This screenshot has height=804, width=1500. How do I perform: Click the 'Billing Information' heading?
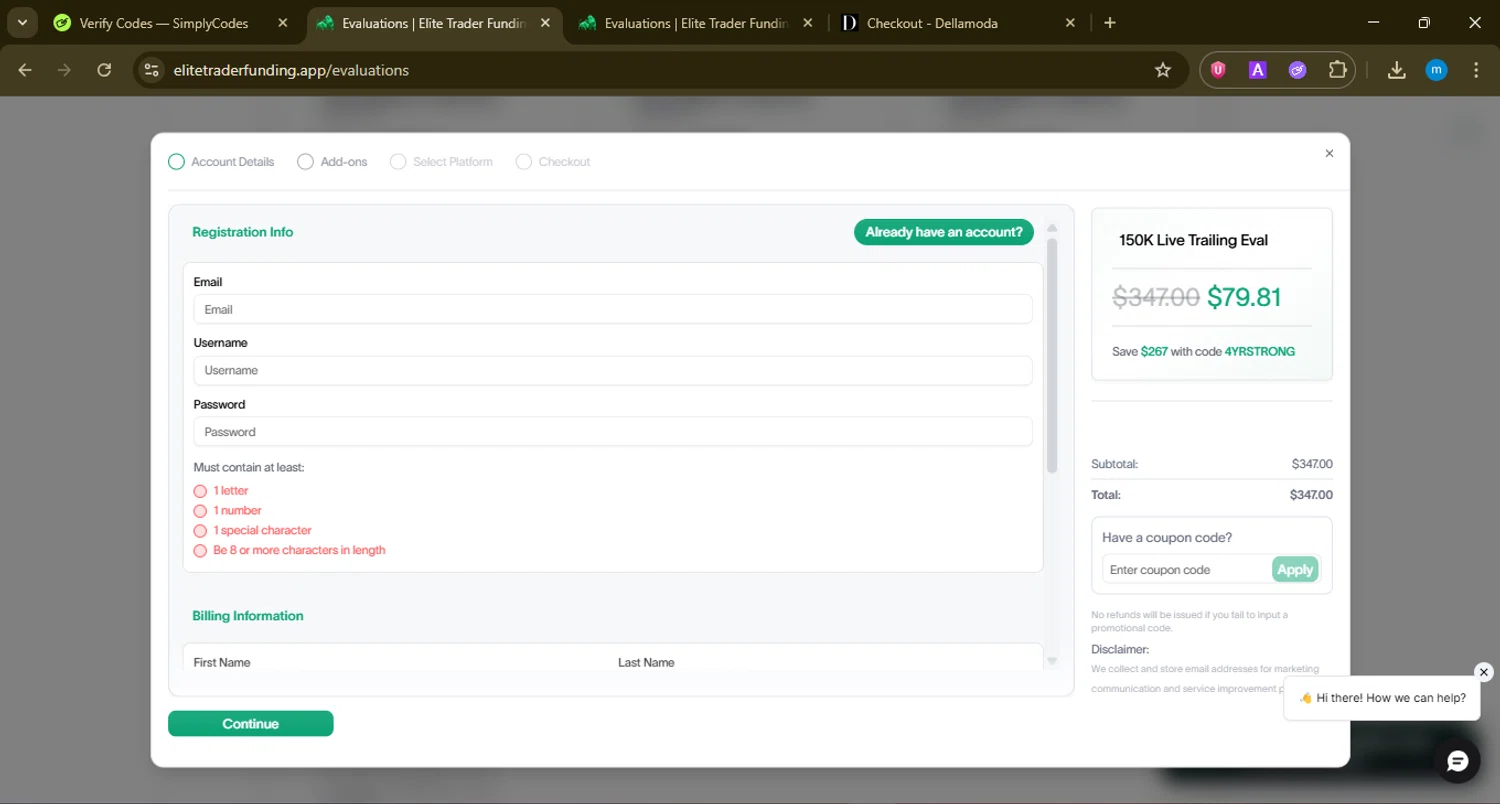(x=248, y=616)
